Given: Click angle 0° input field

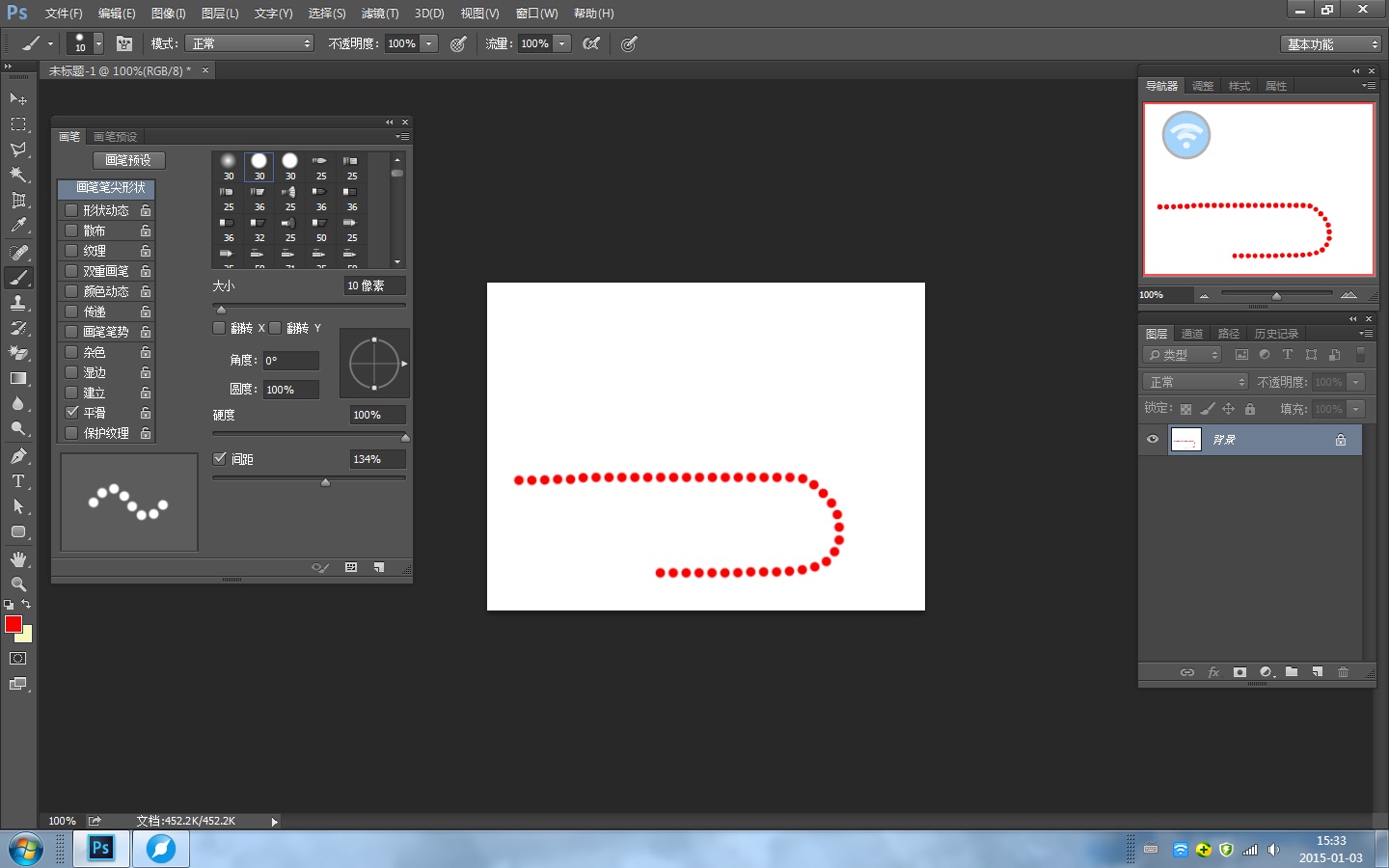Looking at the screenshot, I should 290,361.
